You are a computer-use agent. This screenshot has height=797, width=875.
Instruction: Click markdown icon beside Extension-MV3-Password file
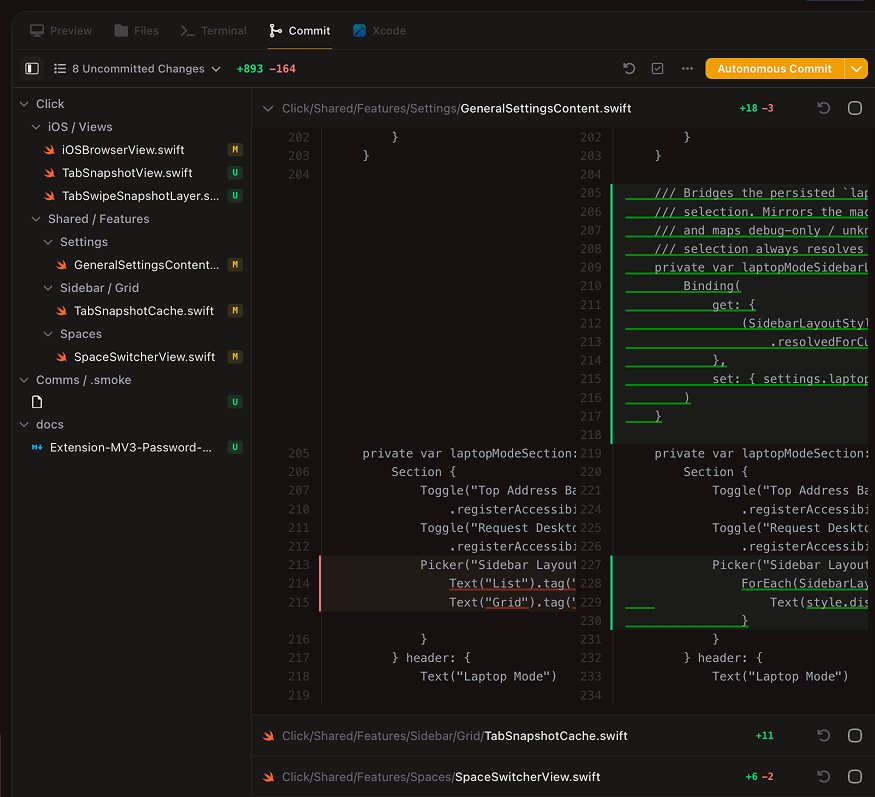click(x=37, y=447)
